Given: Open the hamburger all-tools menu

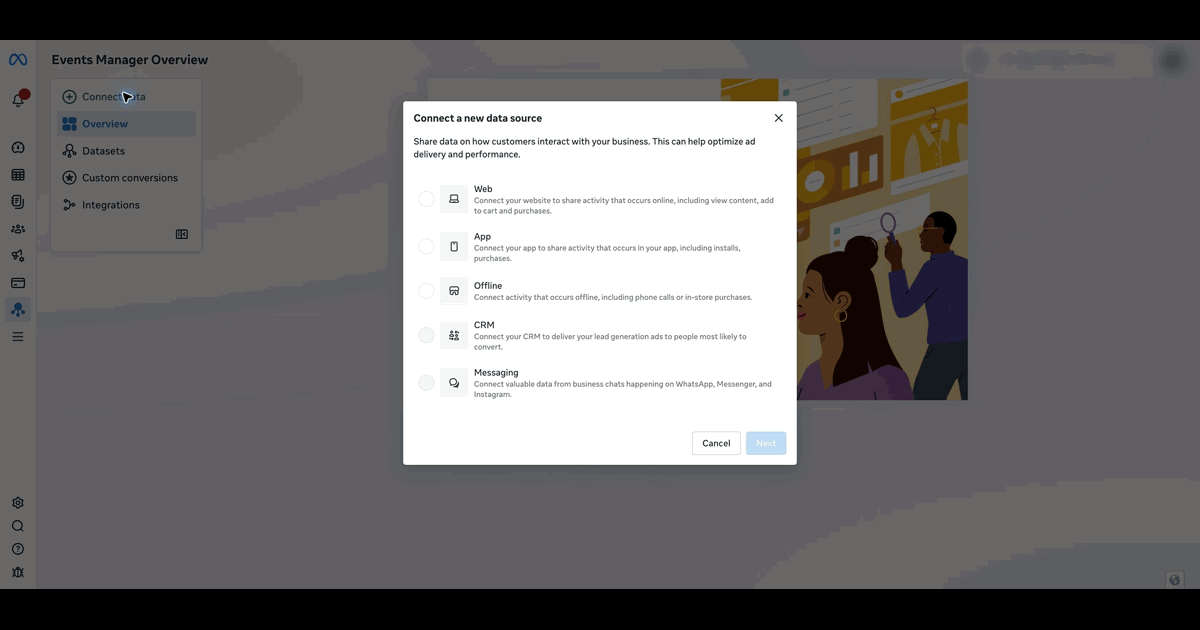Looking at the screenshot, I should 18,337.
